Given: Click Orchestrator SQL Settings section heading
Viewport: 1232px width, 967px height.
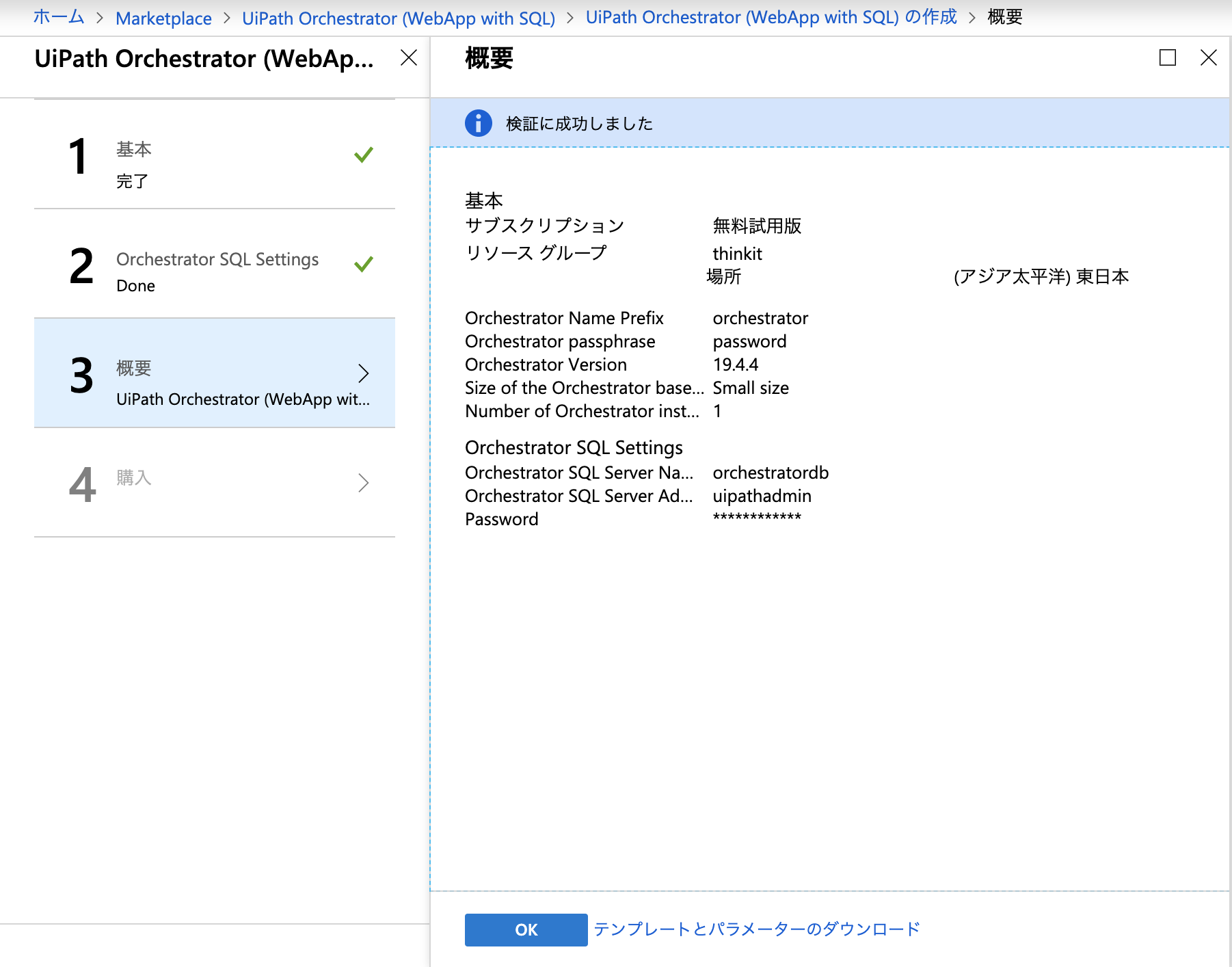Looking at the screenshot, I should 574,447.
